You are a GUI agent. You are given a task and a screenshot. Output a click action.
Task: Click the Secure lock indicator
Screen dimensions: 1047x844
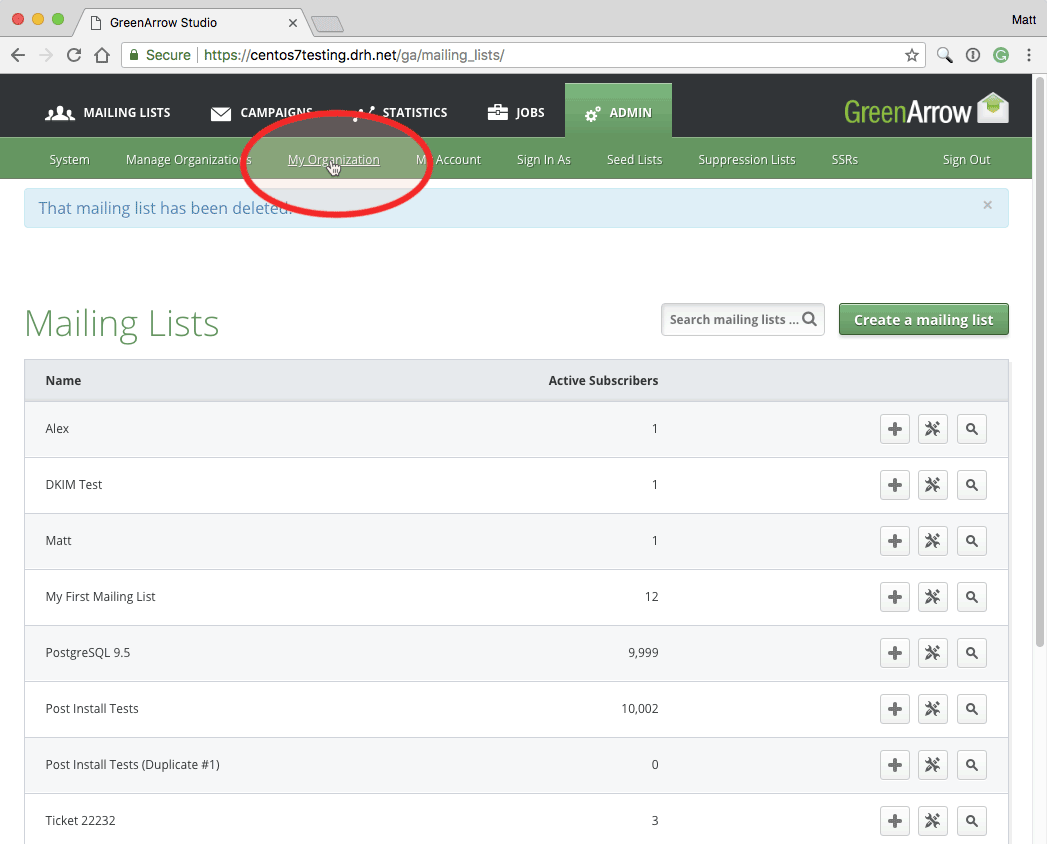tap(160, 55)
